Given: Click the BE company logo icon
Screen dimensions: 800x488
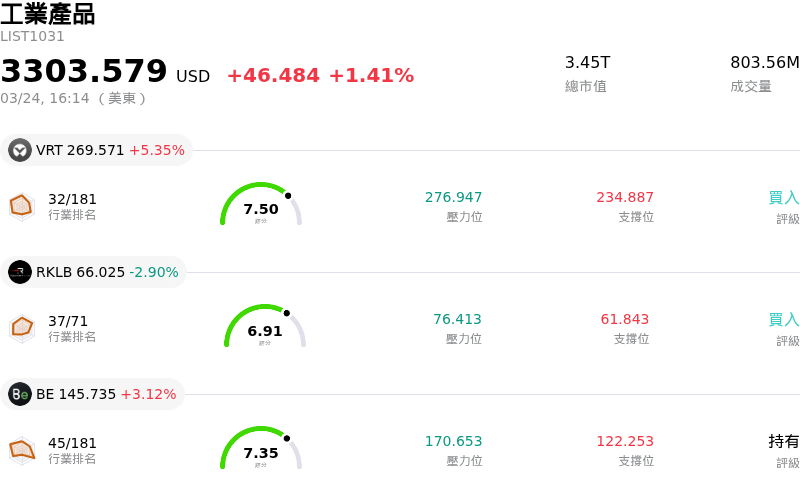Looking at the screenshot, I should point(20,395).
